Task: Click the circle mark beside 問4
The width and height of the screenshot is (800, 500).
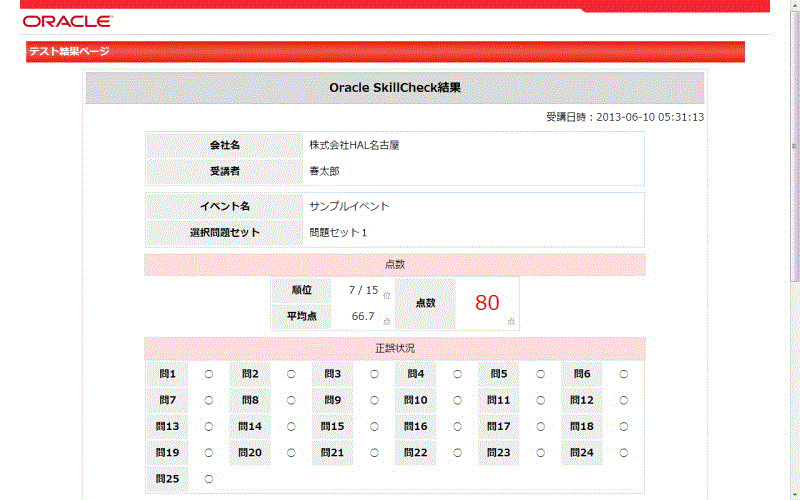Action: [458, 374]
